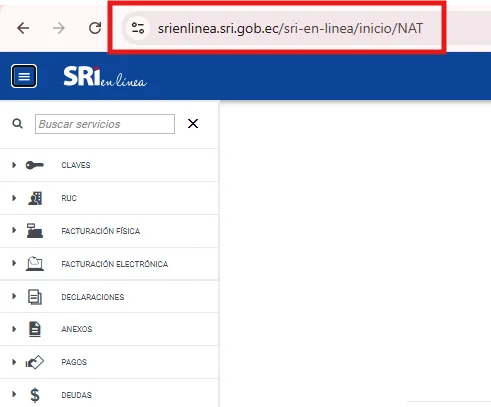
Task: Open FACTURACIÓN FÍSICA menu label
Action: pos(101,231)
